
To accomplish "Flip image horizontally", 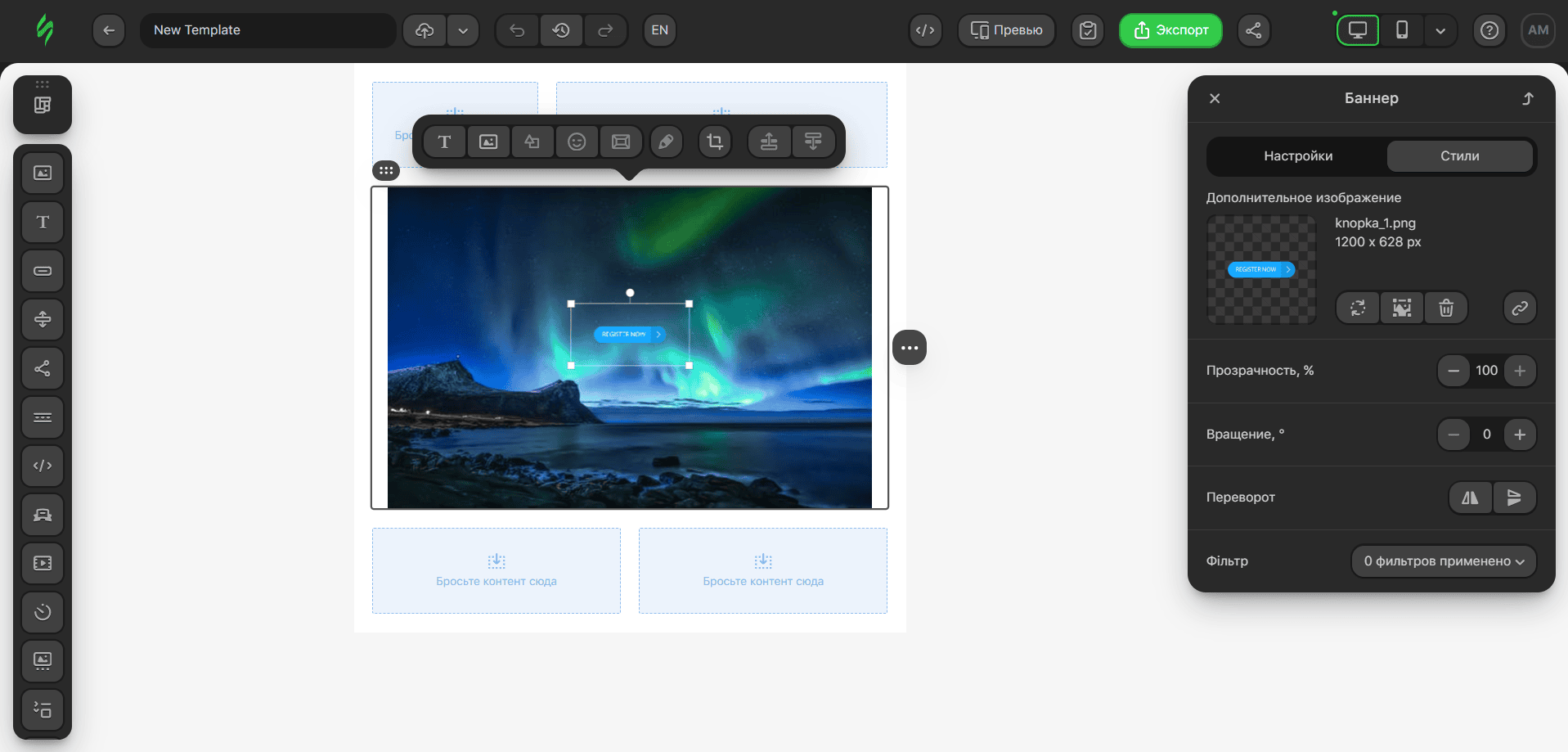I will coord(1470,498).
